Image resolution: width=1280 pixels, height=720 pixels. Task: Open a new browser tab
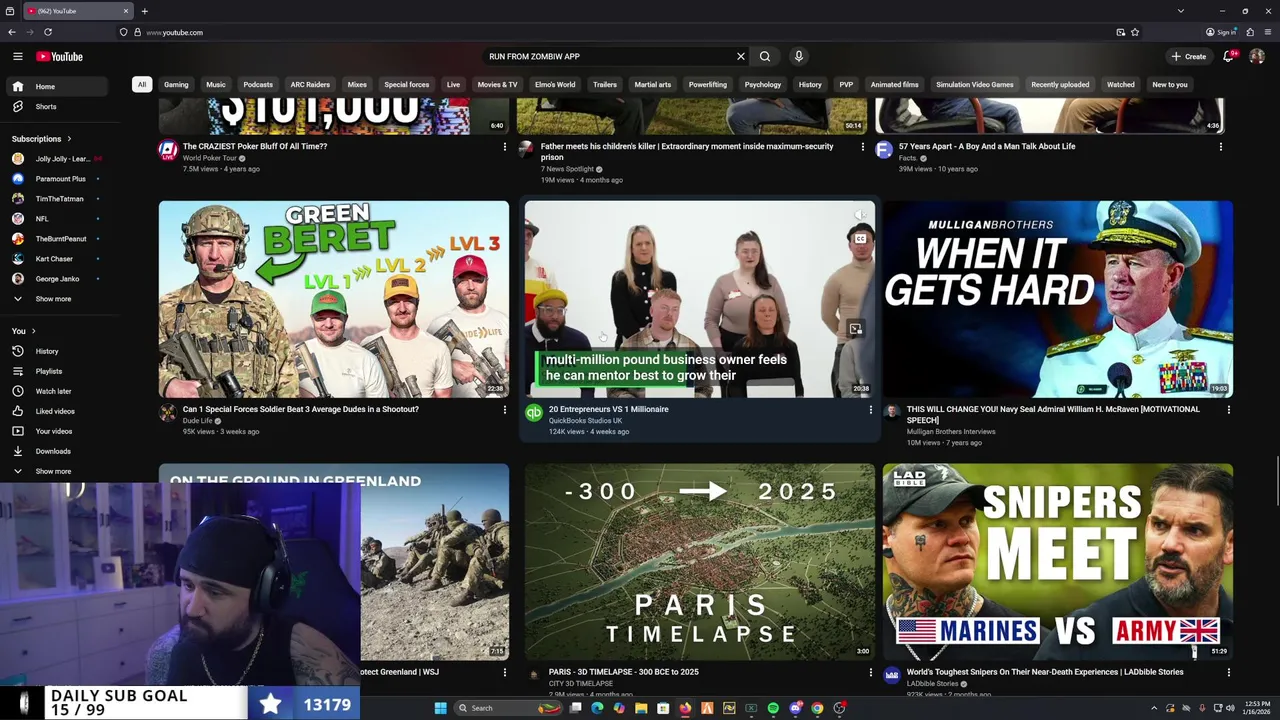[144, 11]
